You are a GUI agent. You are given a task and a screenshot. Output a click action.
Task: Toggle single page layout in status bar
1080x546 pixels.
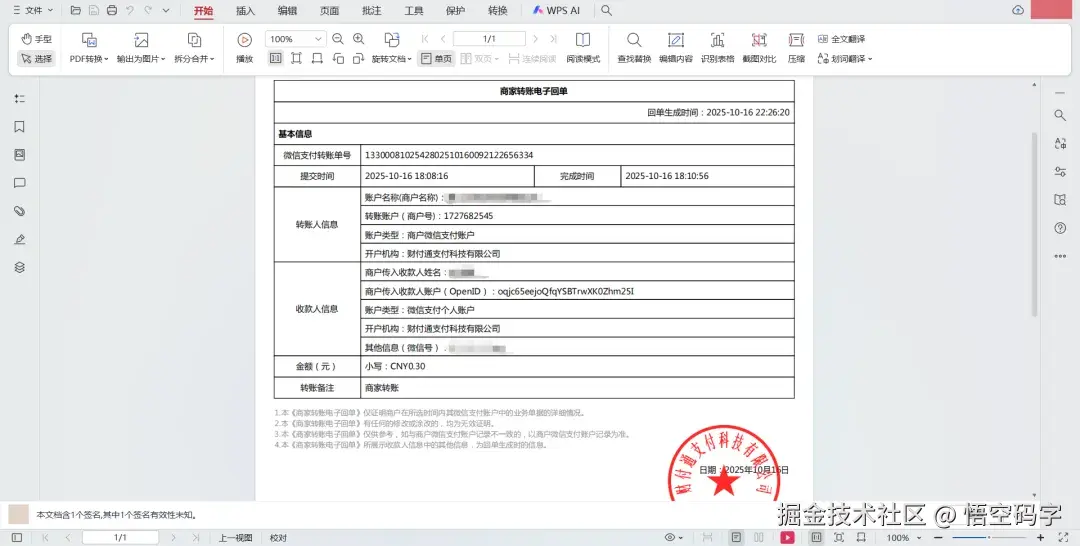coord(736,537)
